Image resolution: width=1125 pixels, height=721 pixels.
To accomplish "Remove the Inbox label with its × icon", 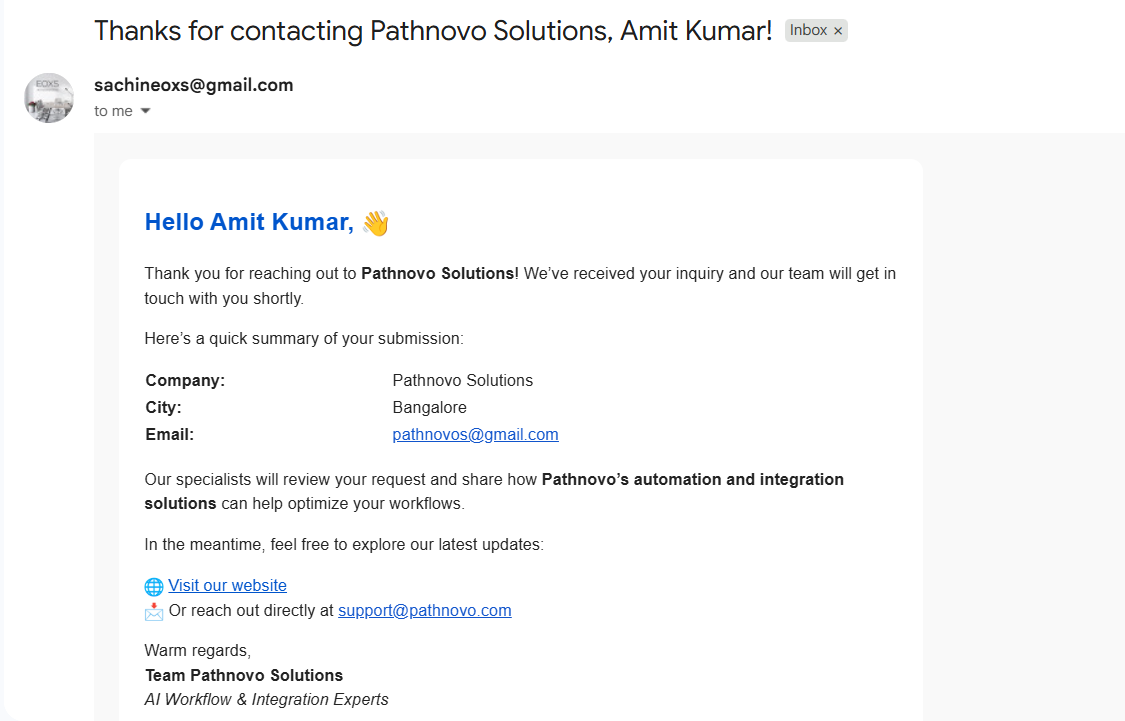I will pos(838,31).
